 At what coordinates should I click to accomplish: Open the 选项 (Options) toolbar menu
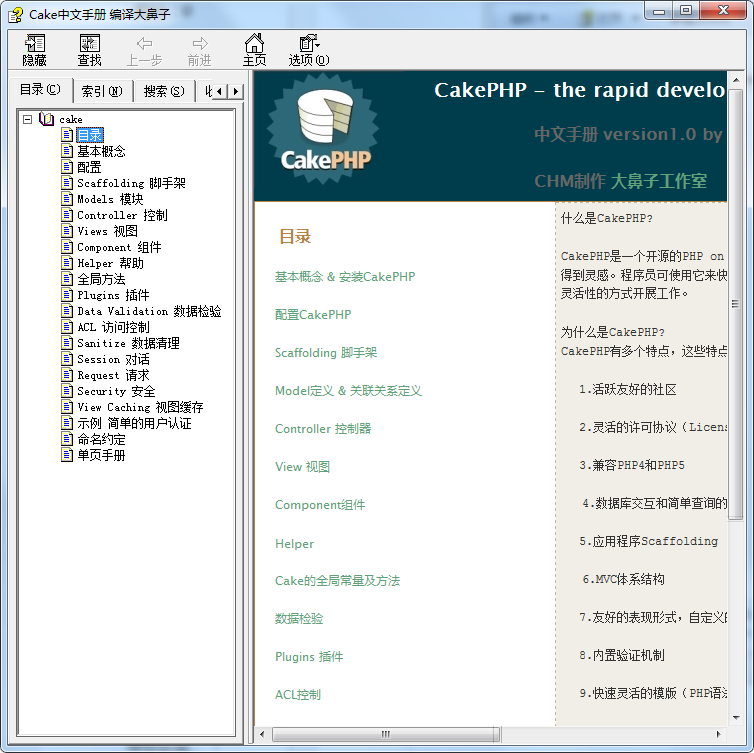[309, 44]
